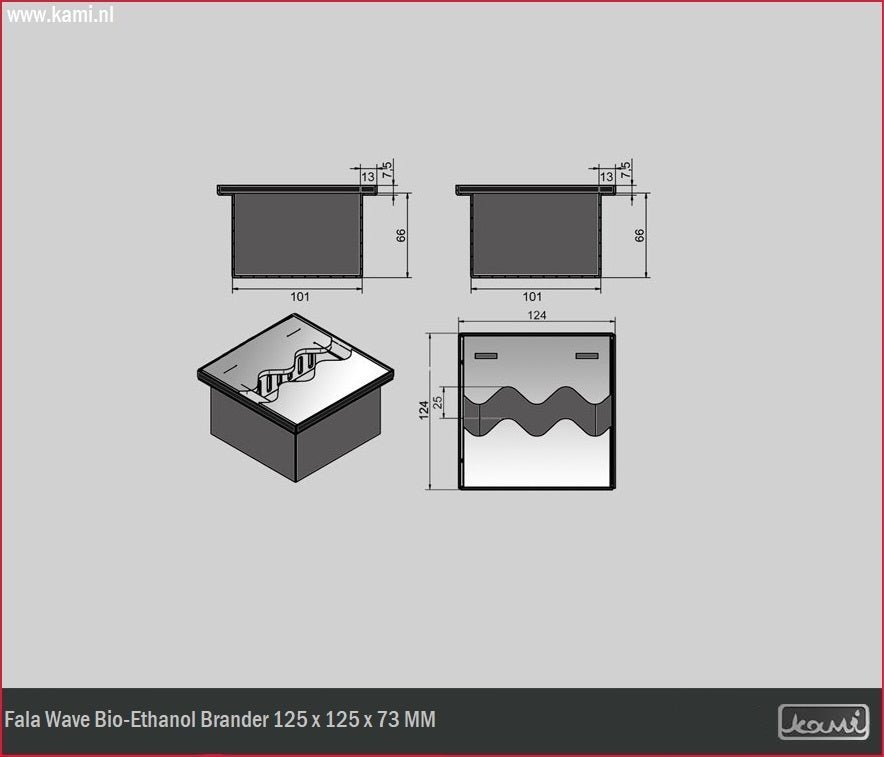884x757 pixels.
Task: Select the right side-view burner body
Action: (x=535, y=235)
